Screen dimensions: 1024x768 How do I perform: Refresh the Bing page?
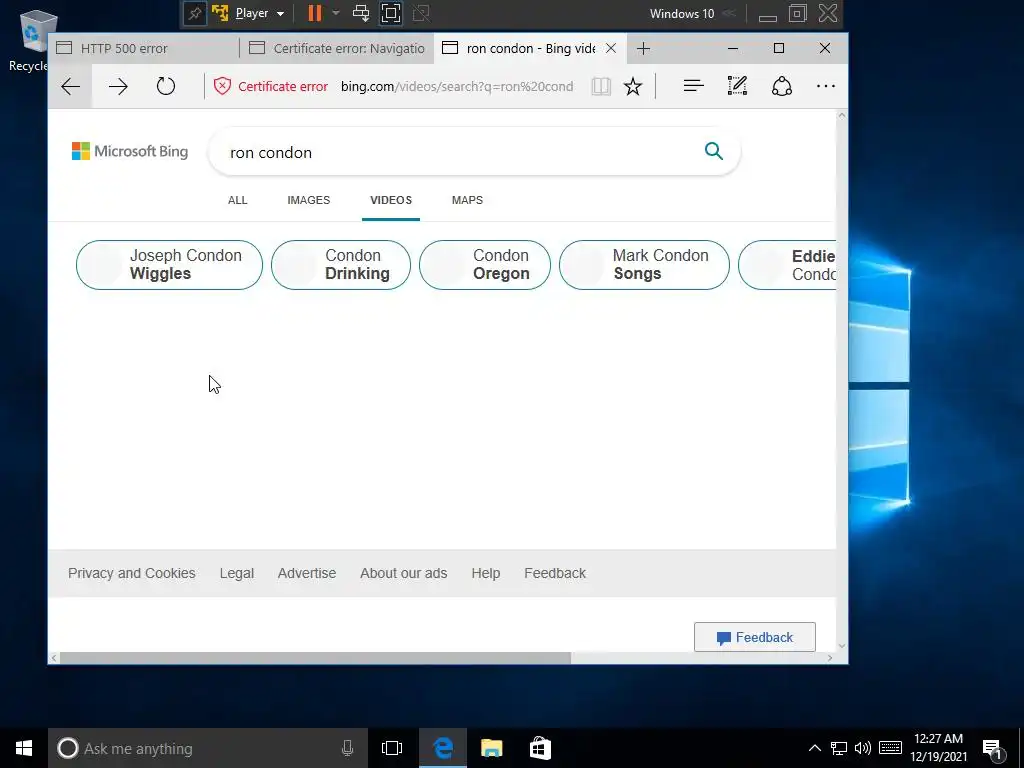166,86
